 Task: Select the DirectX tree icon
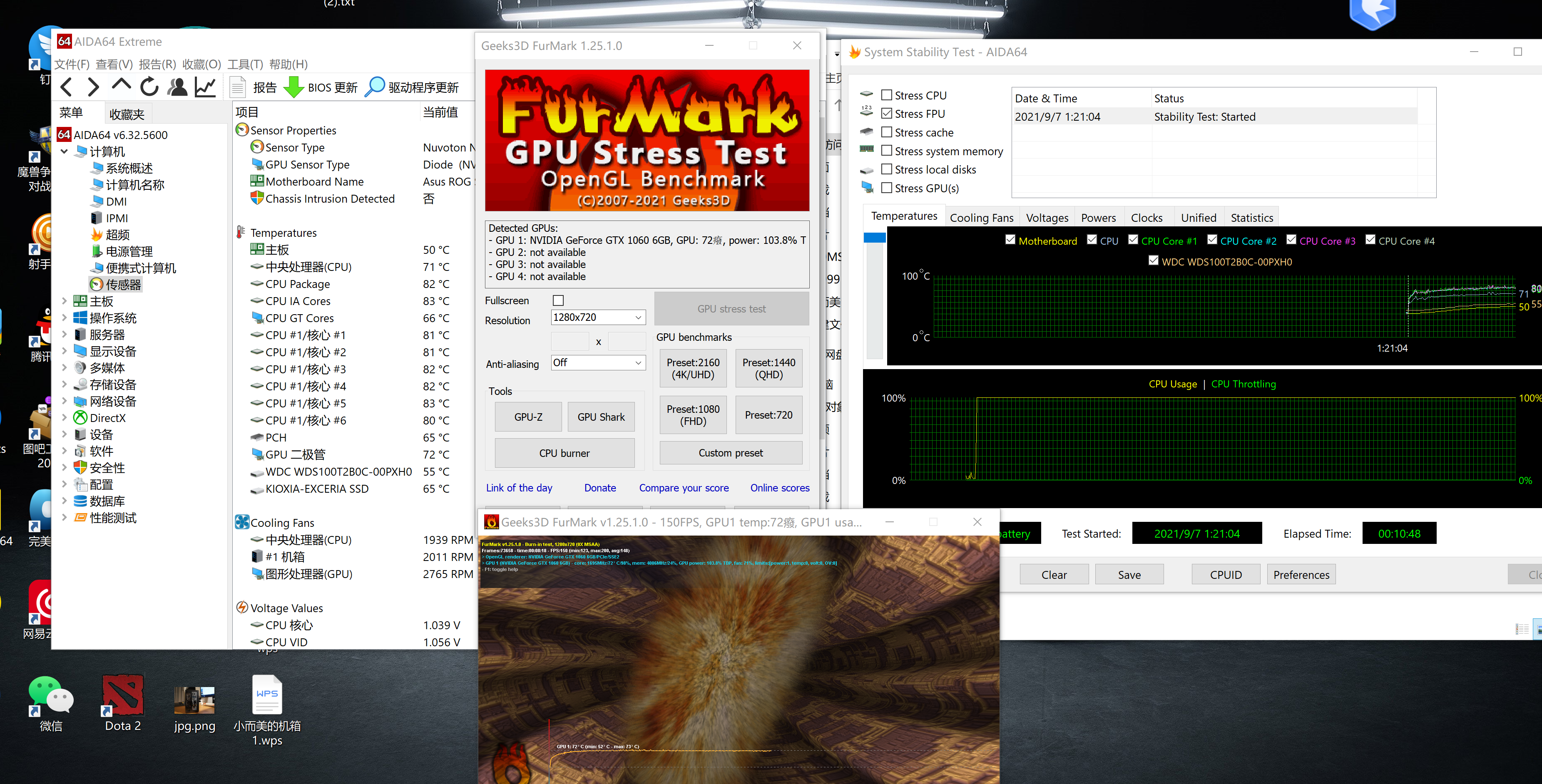80,418
